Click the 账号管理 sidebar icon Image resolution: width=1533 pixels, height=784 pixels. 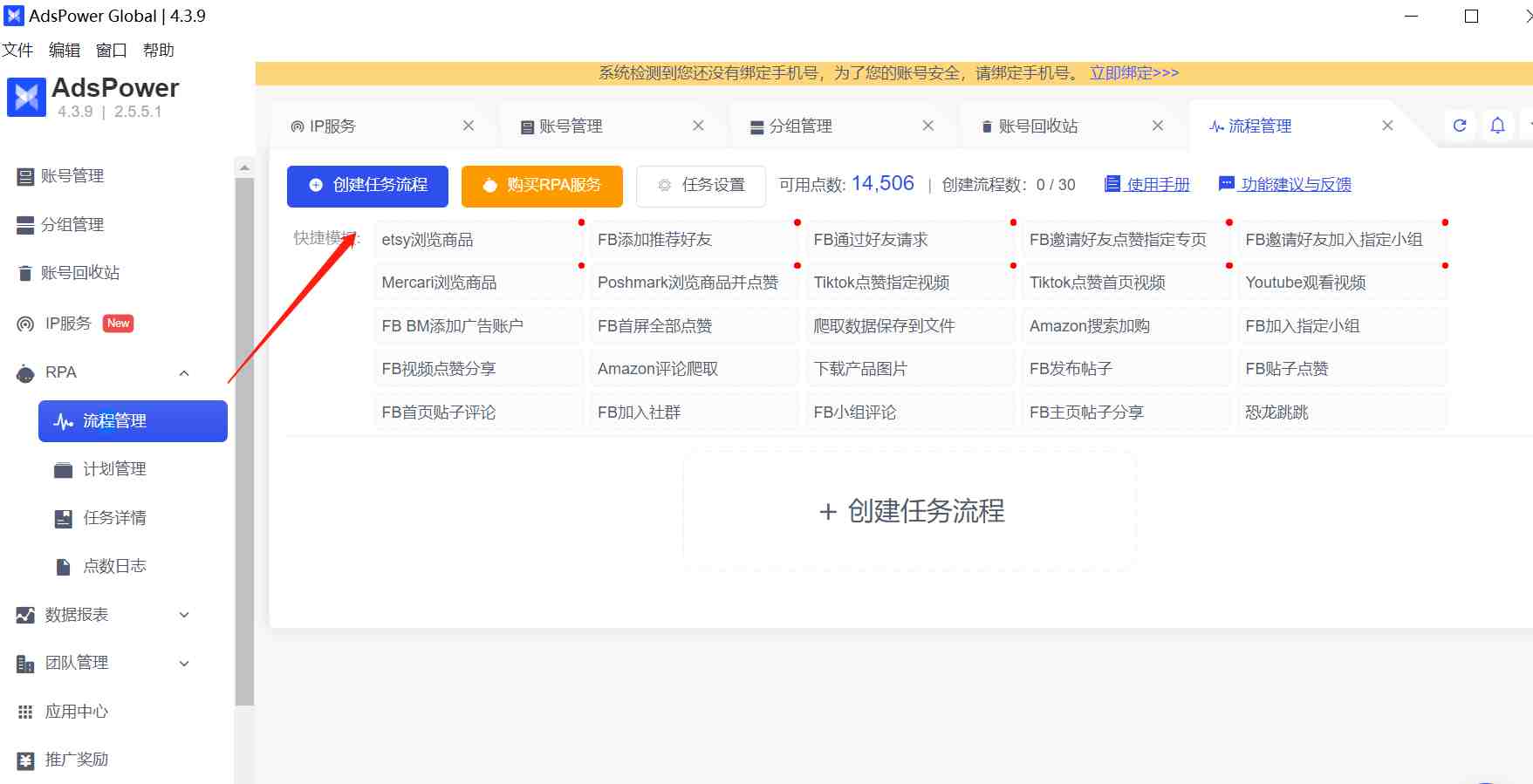[25, 177]
